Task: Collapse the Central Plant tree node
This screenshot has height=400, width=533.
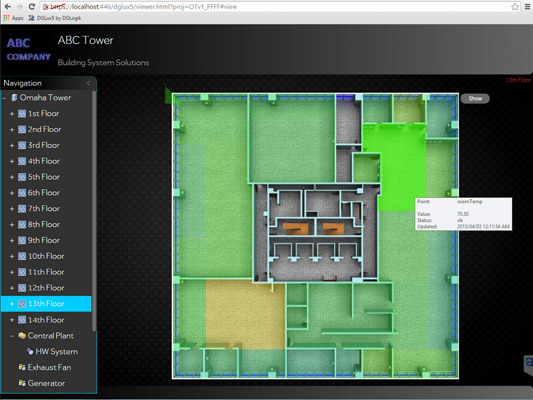Action: coord(12,336)
